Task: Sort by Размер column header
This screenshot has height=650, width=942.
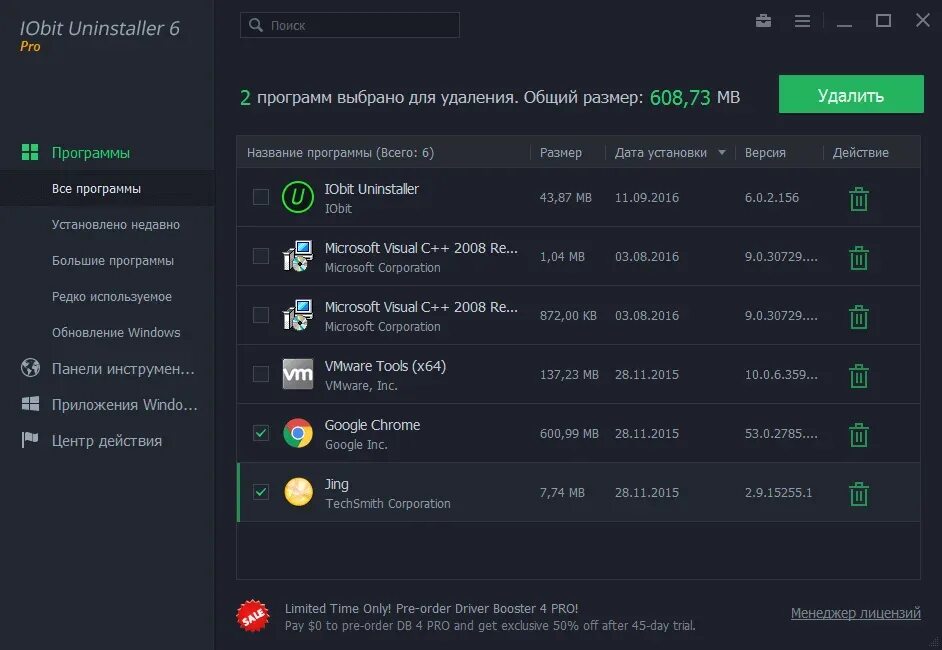Action: [x=561, y=153]
